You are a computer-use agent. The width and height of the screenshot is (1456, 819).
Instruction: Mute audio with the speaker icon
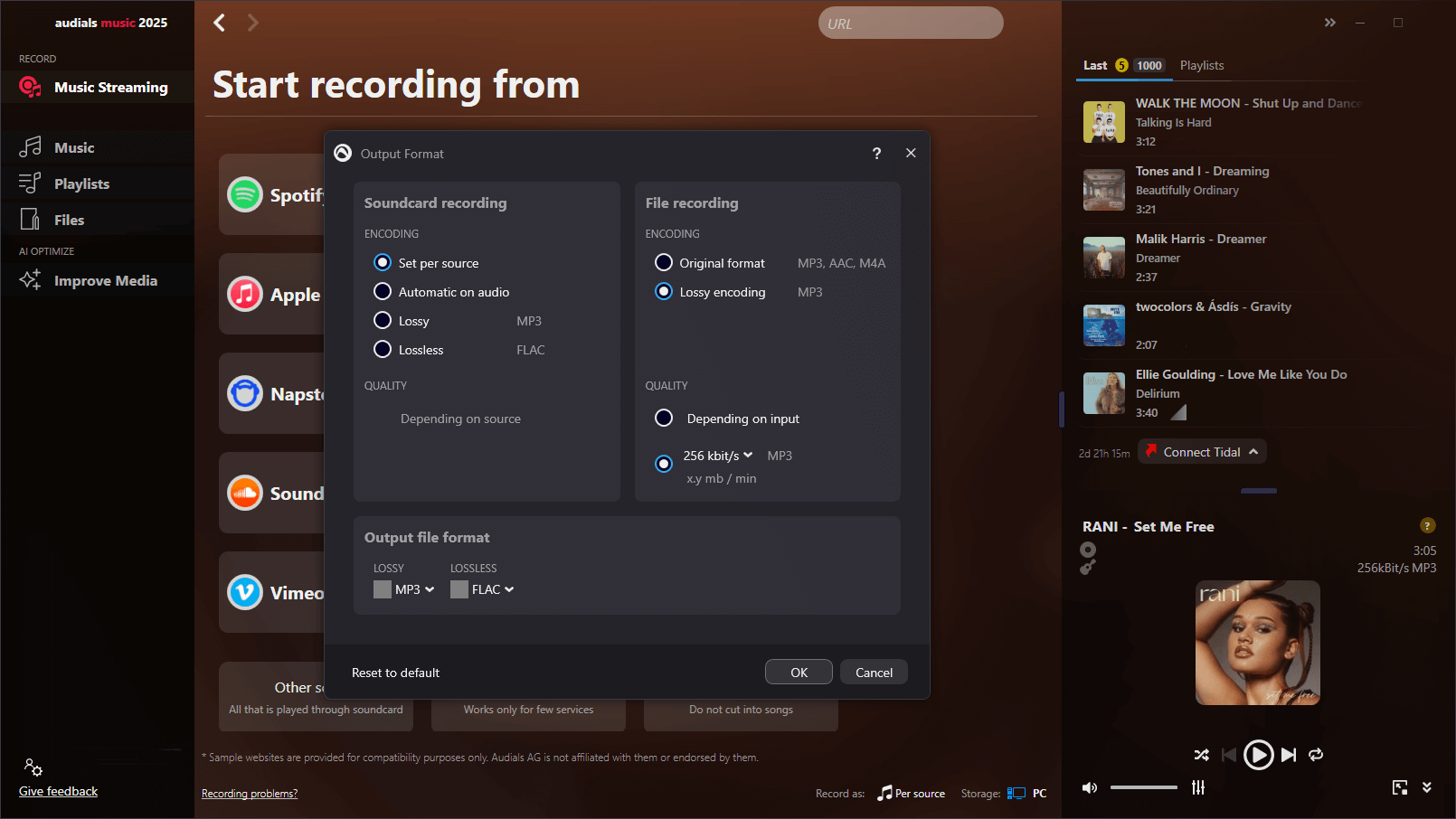[x=1090, y=787]
